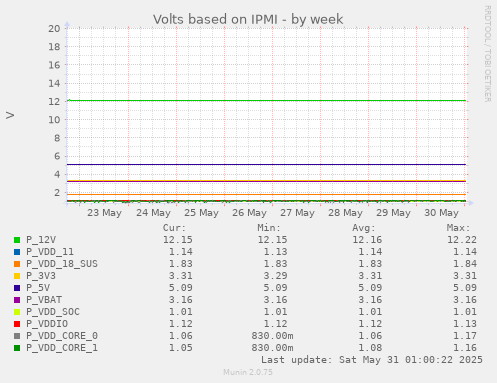
Task: Click the 26 May x-axis label
Action: 249,213
